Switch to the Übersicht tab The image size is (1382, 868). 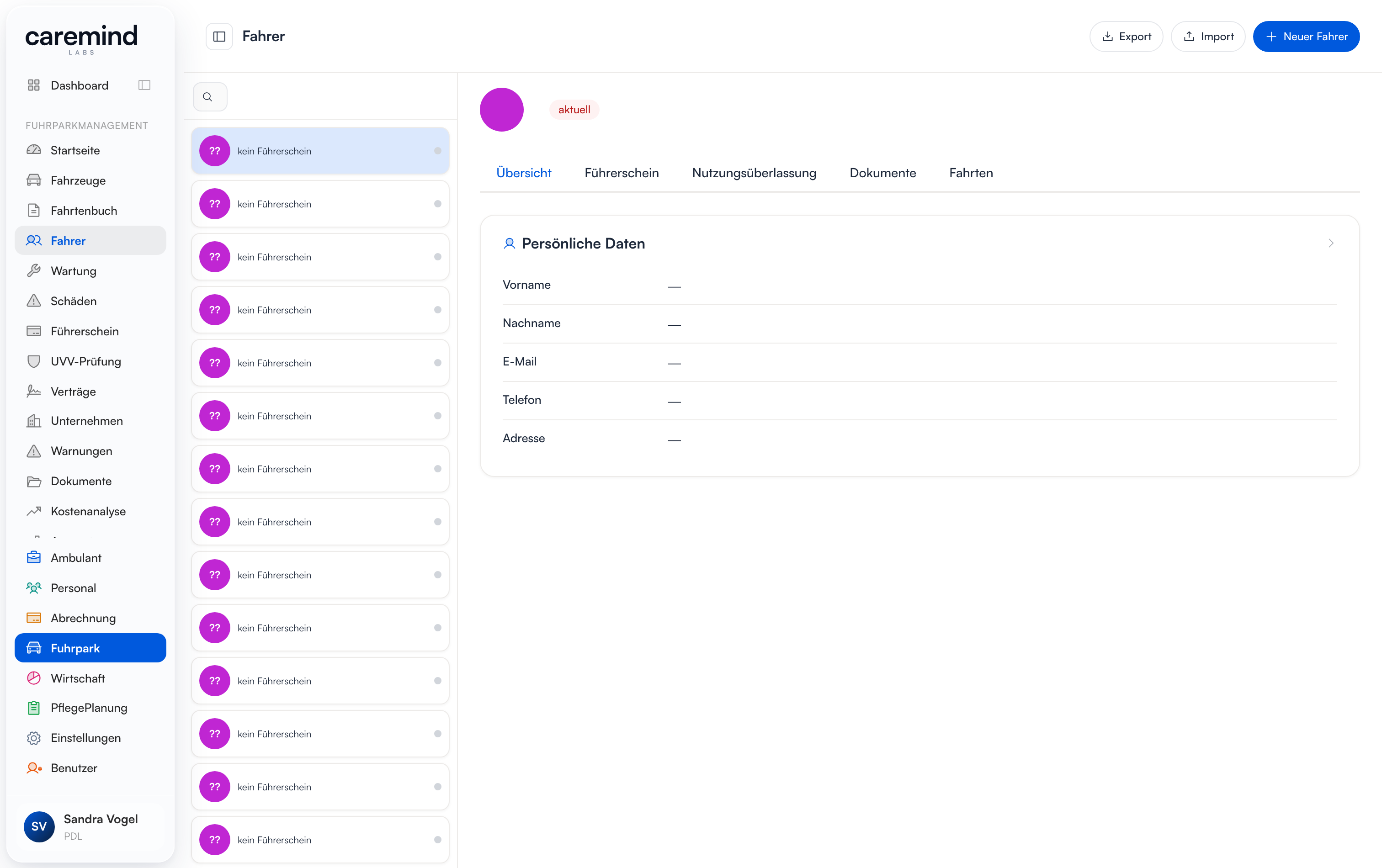tap(523, 173)
